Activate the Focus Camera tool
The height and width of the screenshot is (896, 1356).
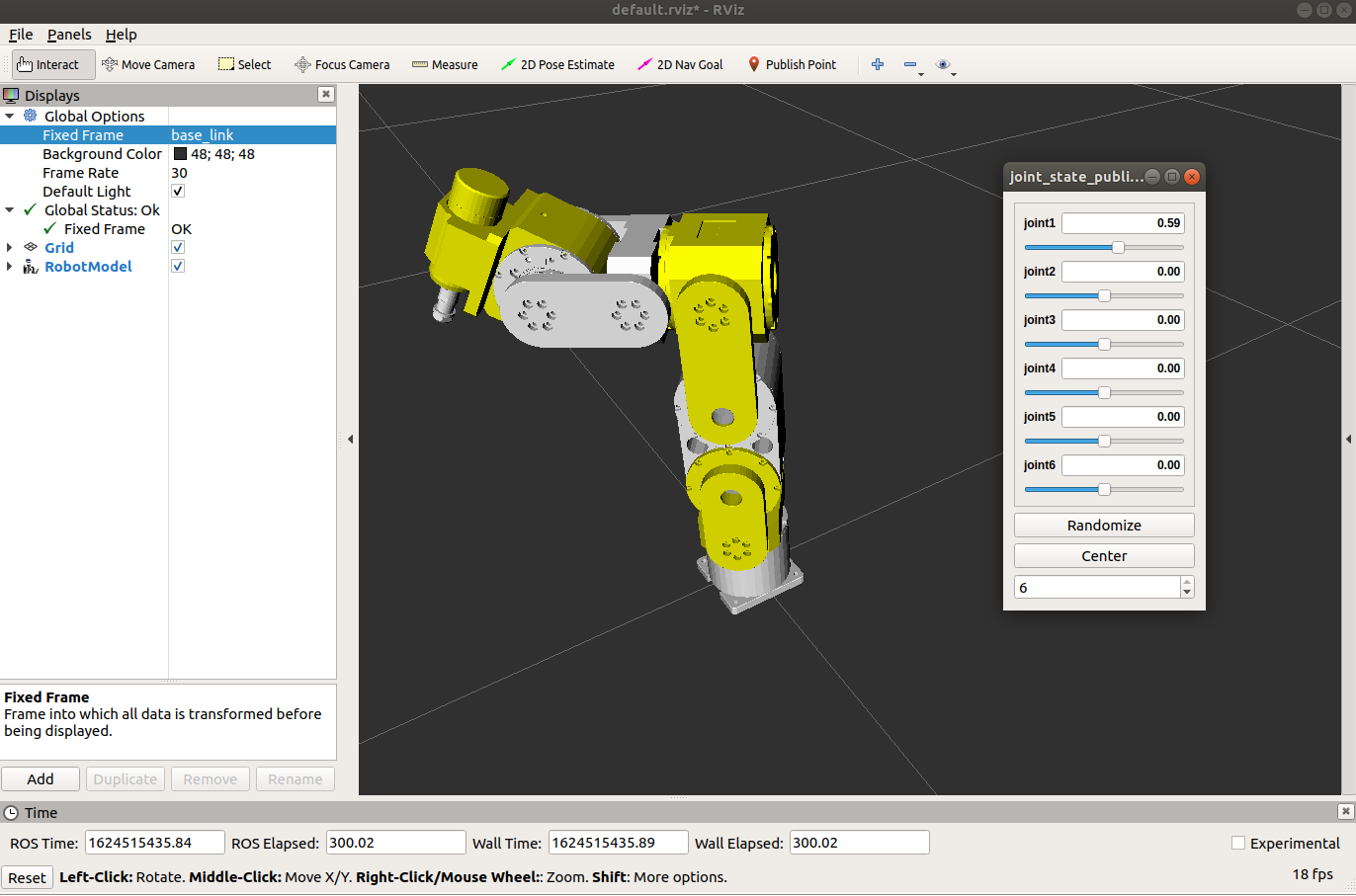[x=342, y=64]
